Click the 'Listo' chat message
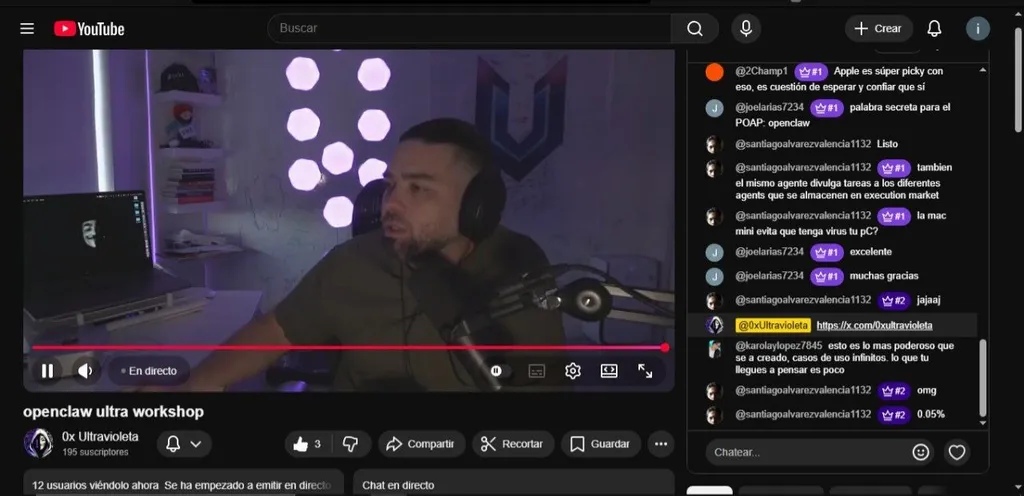 tap(887, 144)
